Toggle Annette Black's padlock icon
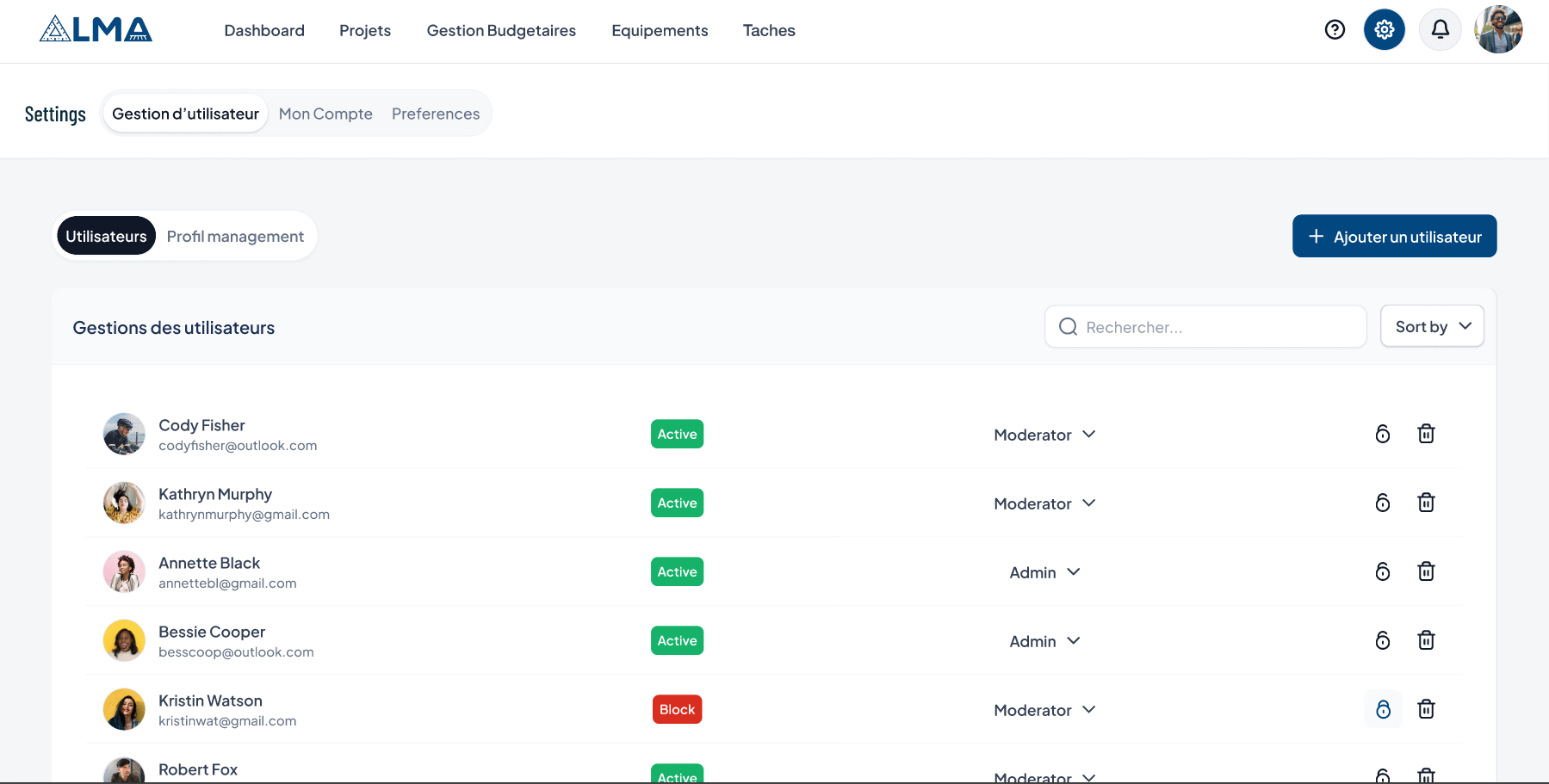The height and width of the screenshot is (784, 1549). (x=1383, y=571)
